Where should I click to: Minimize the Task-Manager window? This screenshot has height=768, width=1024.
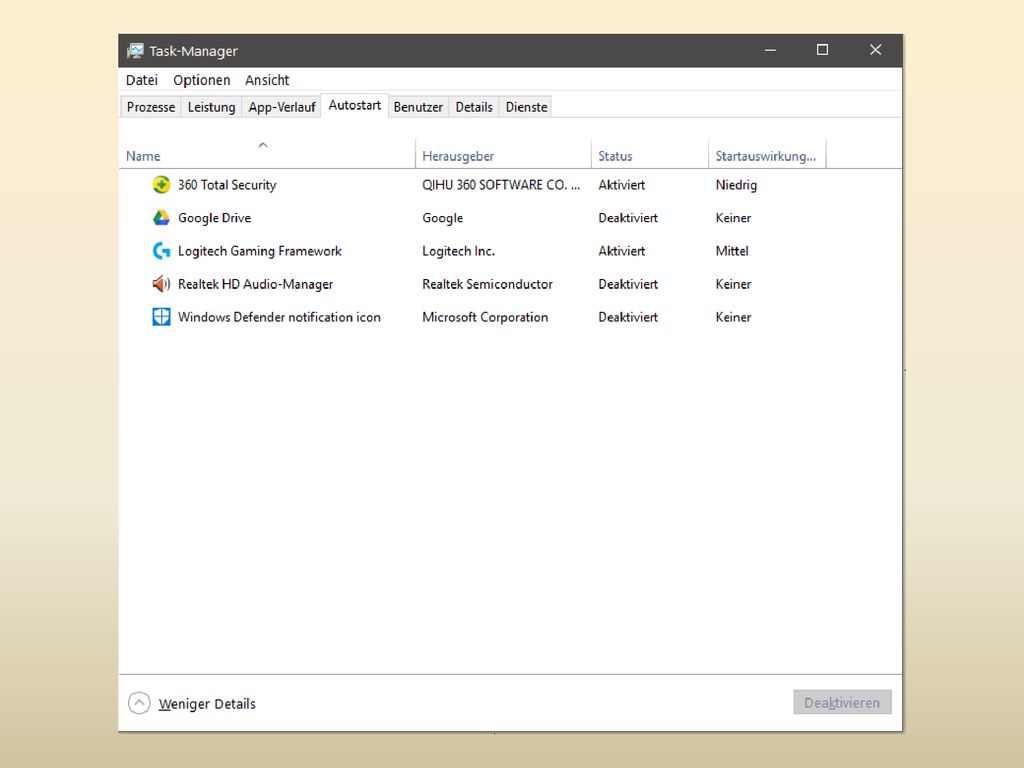[771, 50]
